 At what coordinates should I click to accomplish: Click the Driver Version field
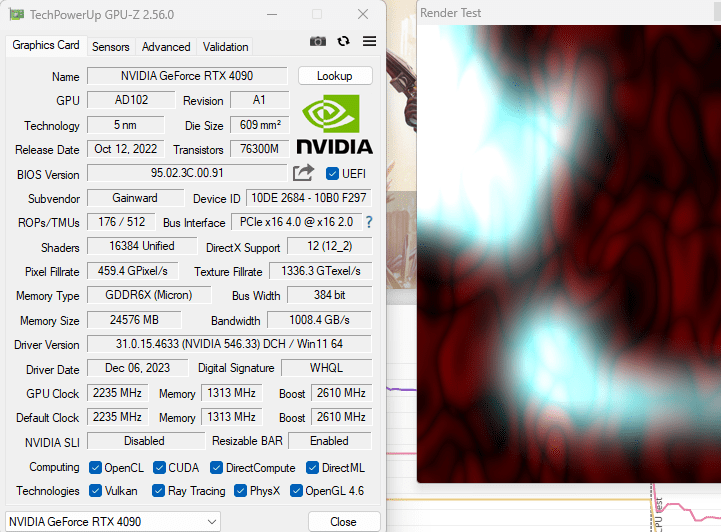point(229,344)
